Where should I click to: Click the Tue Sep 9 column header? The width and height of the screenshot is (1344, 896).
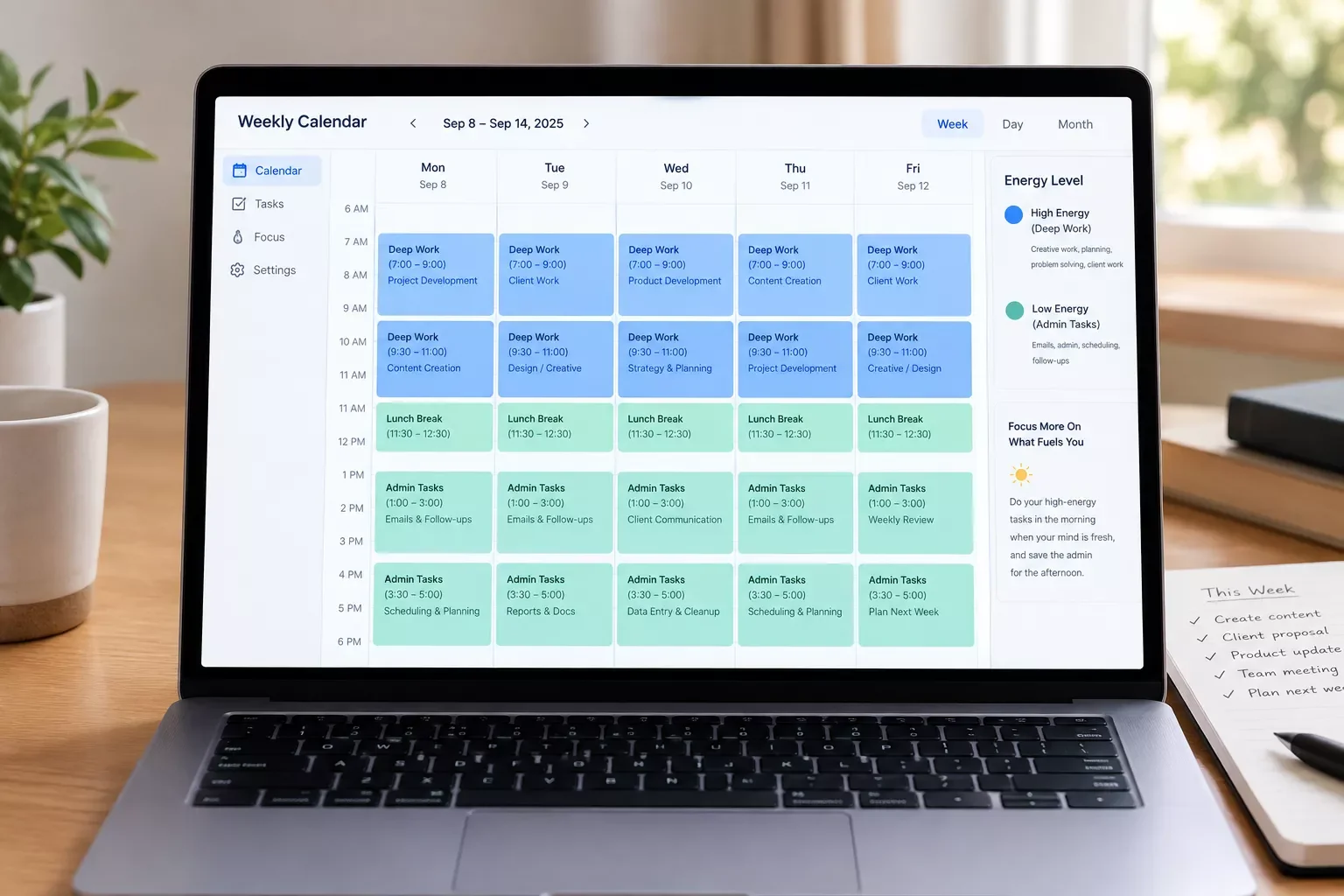tap(555, 176)
